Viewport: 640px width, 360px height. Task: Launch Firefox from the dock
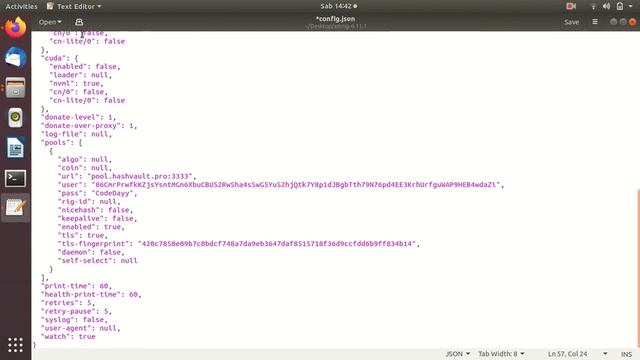click(x=16, y=28)
